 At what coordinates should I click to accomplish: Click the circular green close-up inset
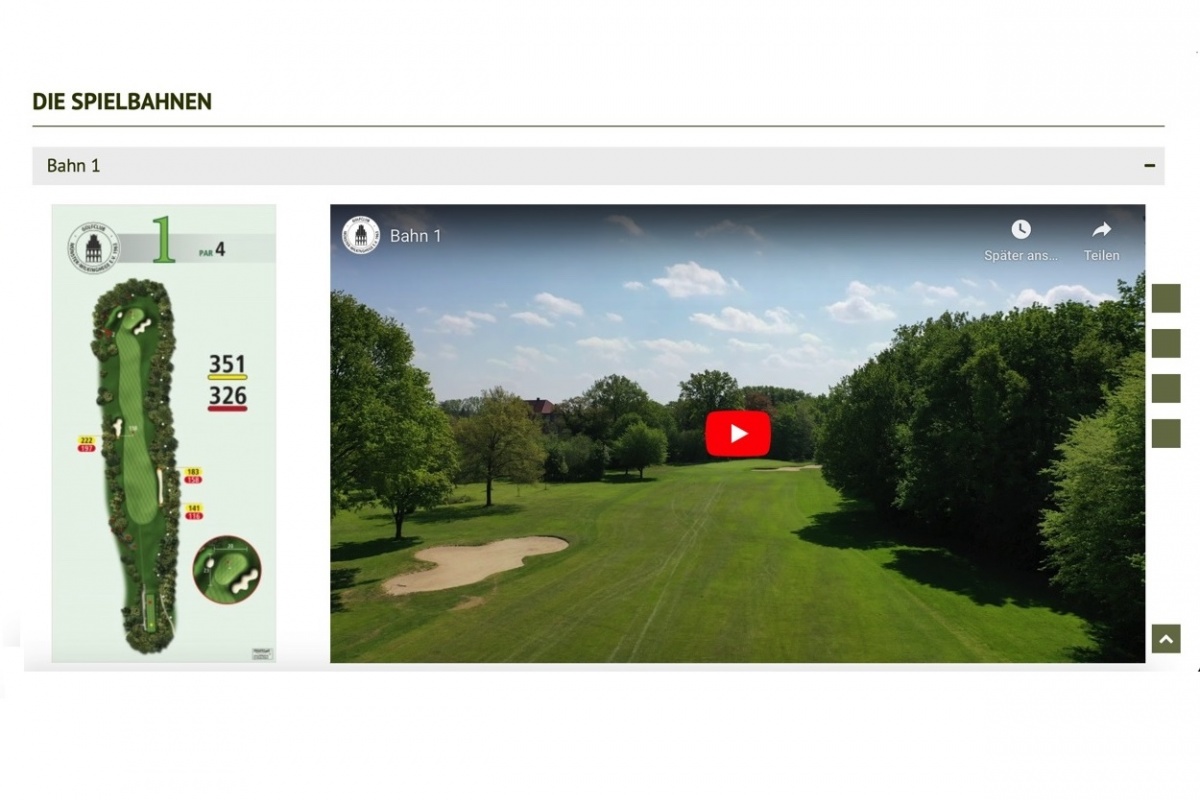[x=227, y=570]
